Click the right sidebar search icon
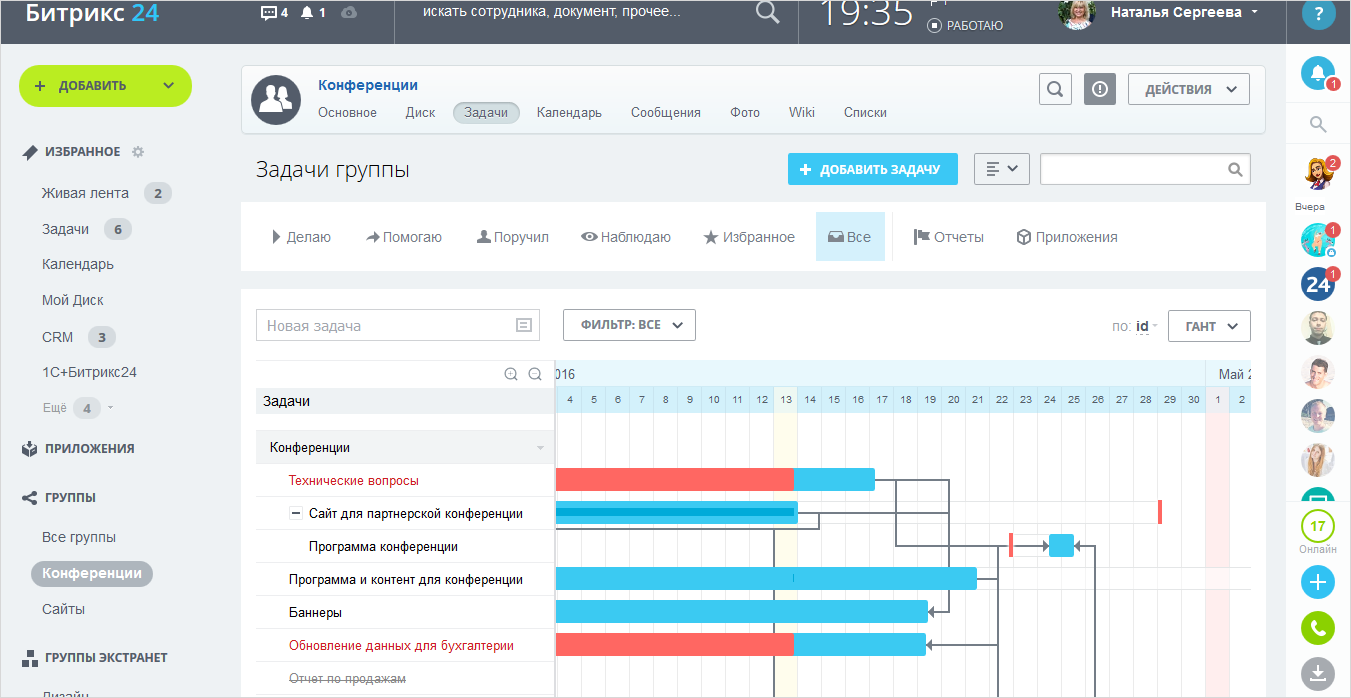Image resolution: width=1351 pixels, height=698 pixels. coord(1318,125)
